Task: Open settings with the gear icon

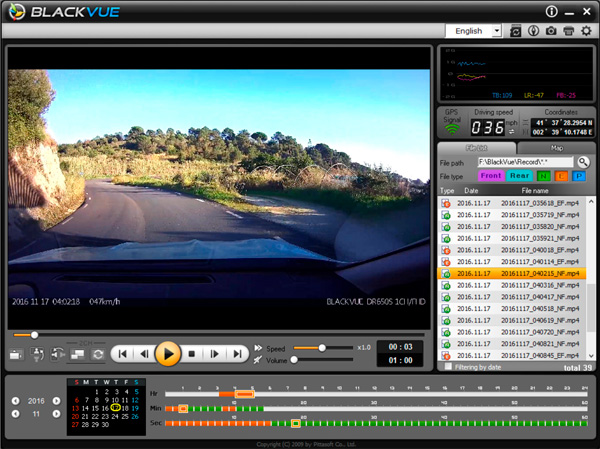Action: click(586, 31)
